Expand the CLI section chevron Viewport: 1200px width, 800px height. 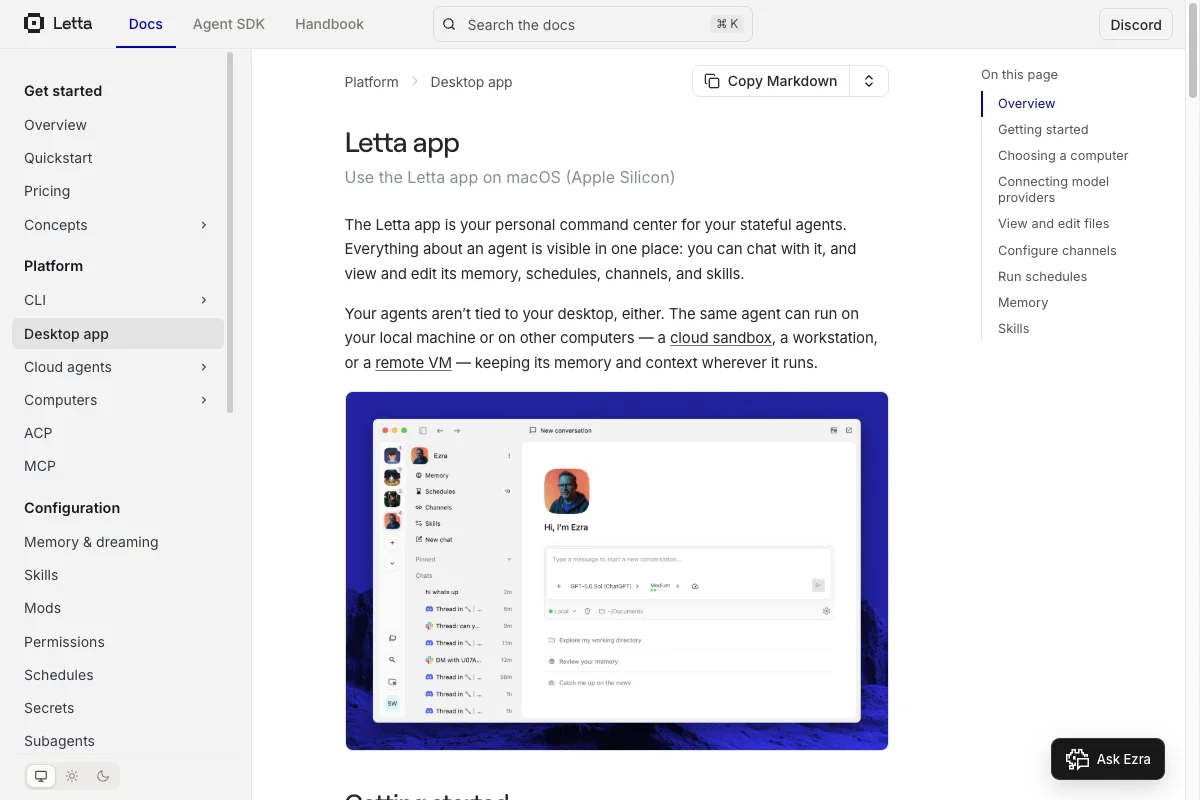[x=204, y=300]
